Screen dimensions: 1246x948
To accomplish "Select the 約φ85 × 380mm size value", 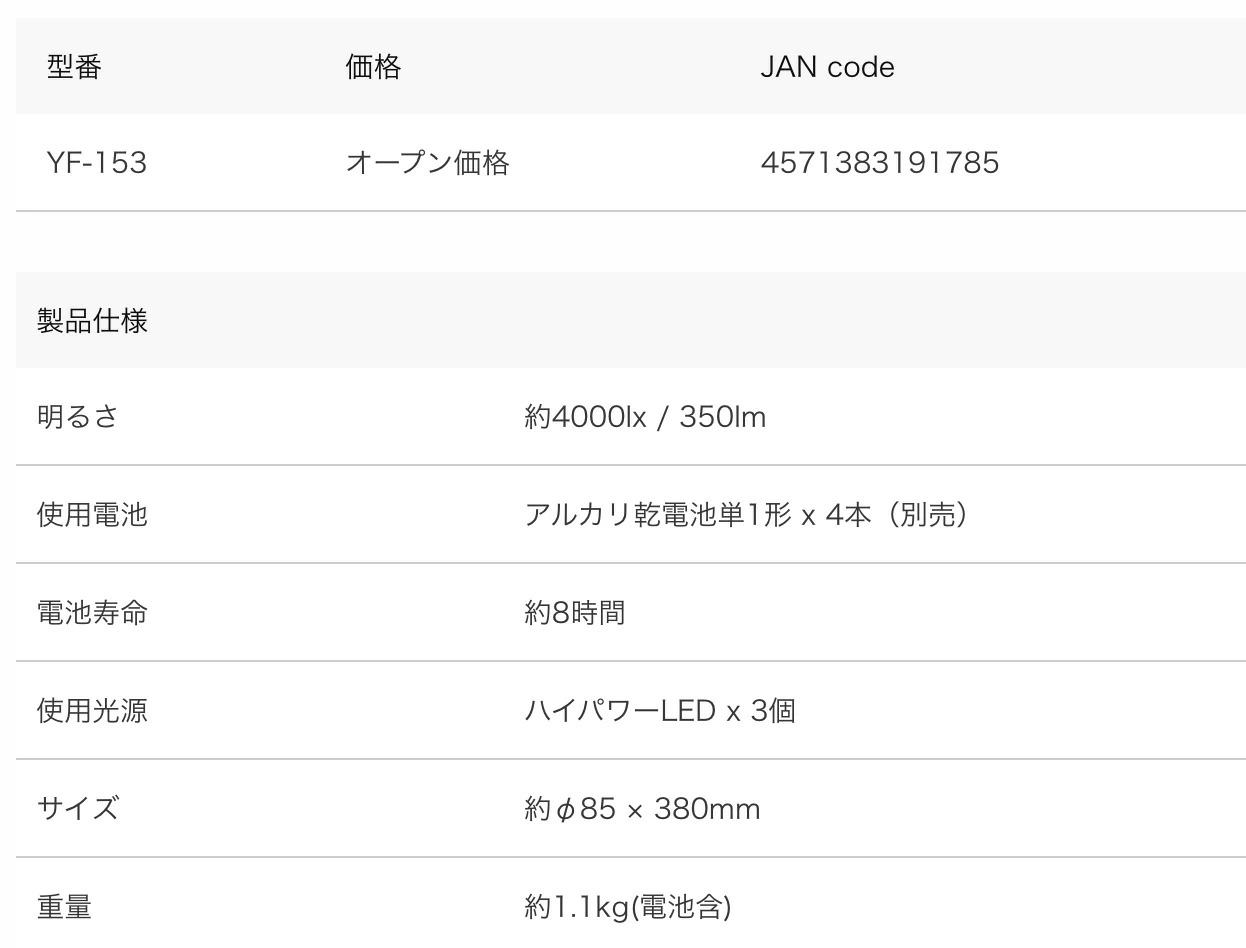I will [642, 808].
